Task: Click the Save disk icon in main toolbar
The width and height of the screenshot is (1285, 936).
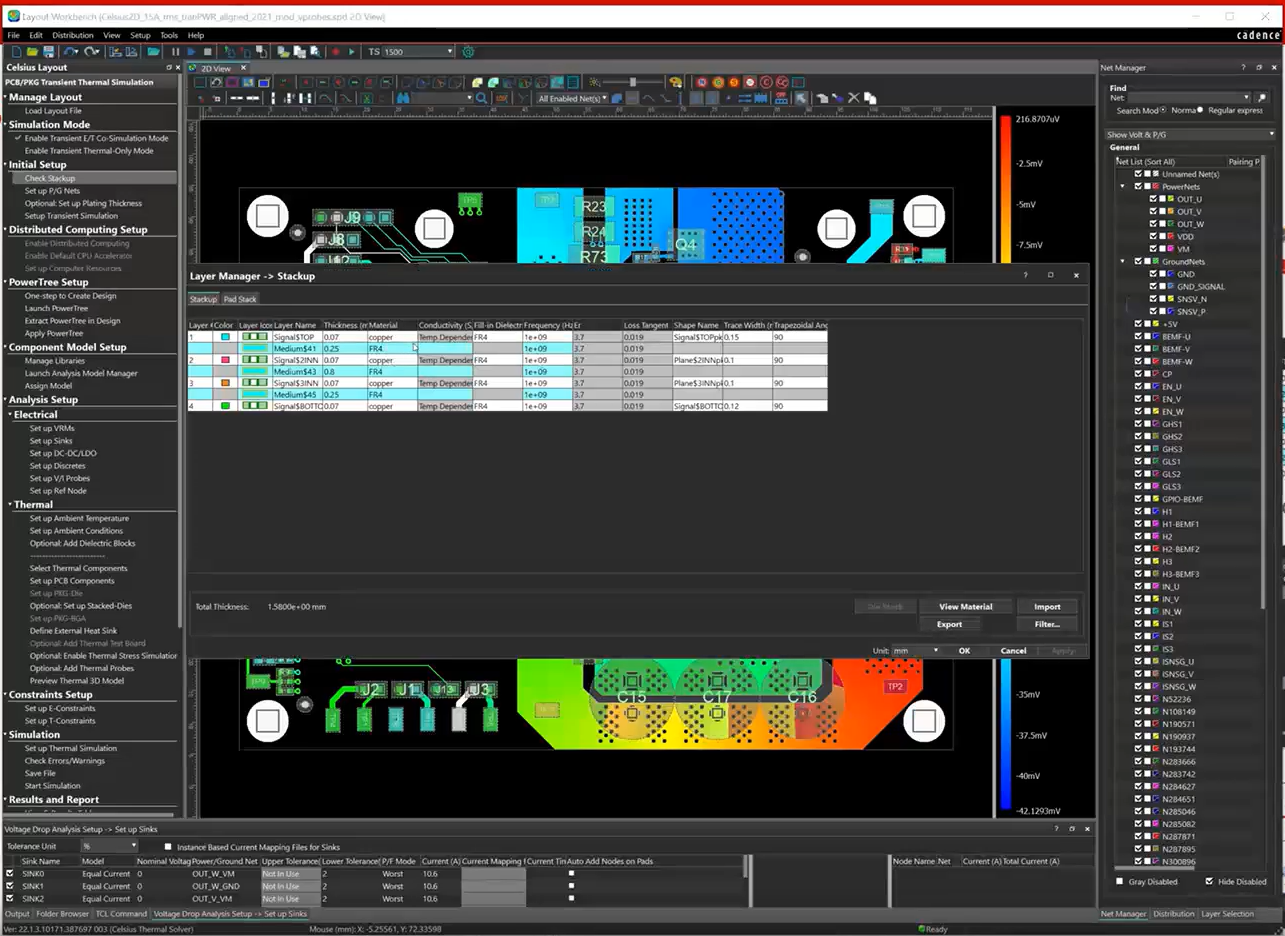Action: (48, 51)
